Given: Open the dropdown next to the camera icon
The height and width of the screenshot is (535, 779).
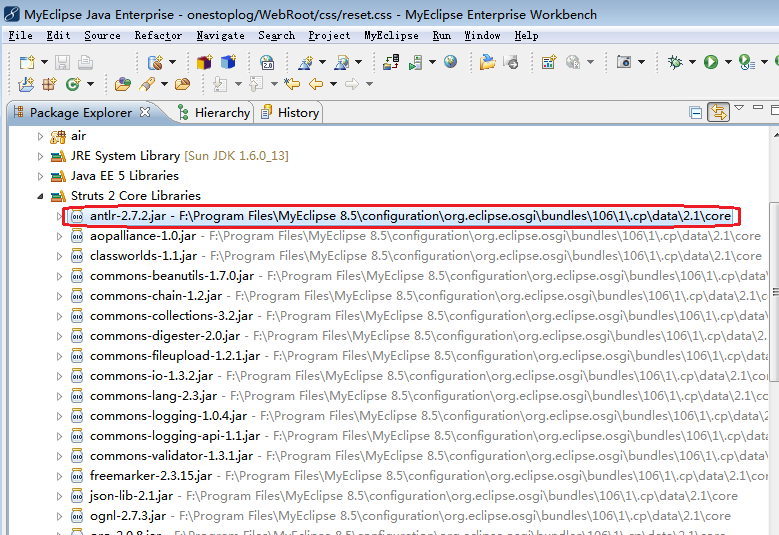Looking at the screenshot, I should (x=641, y=62).
